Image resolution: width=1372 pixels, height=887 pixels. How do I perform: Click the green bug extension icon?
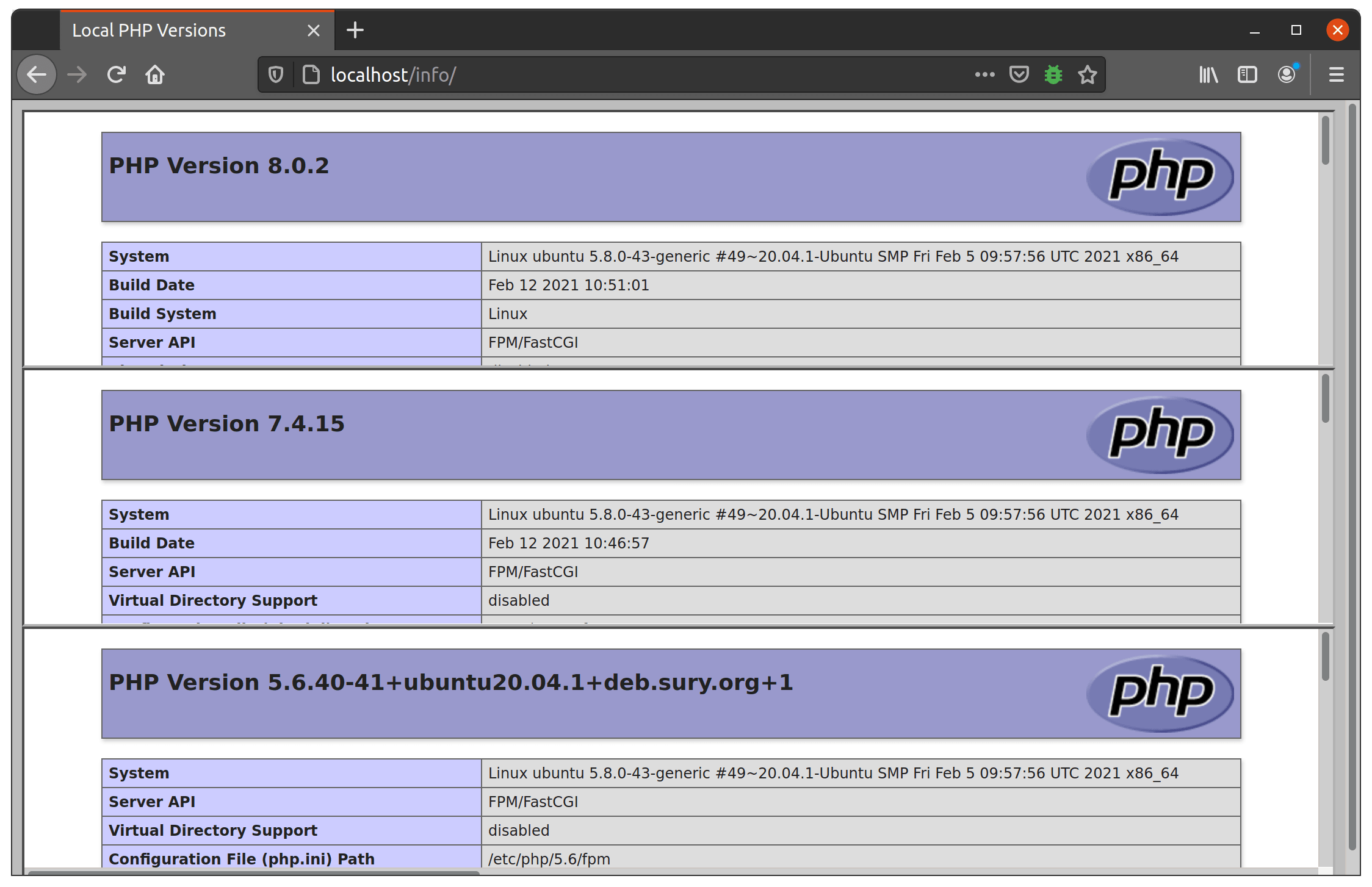point(1053,74)
